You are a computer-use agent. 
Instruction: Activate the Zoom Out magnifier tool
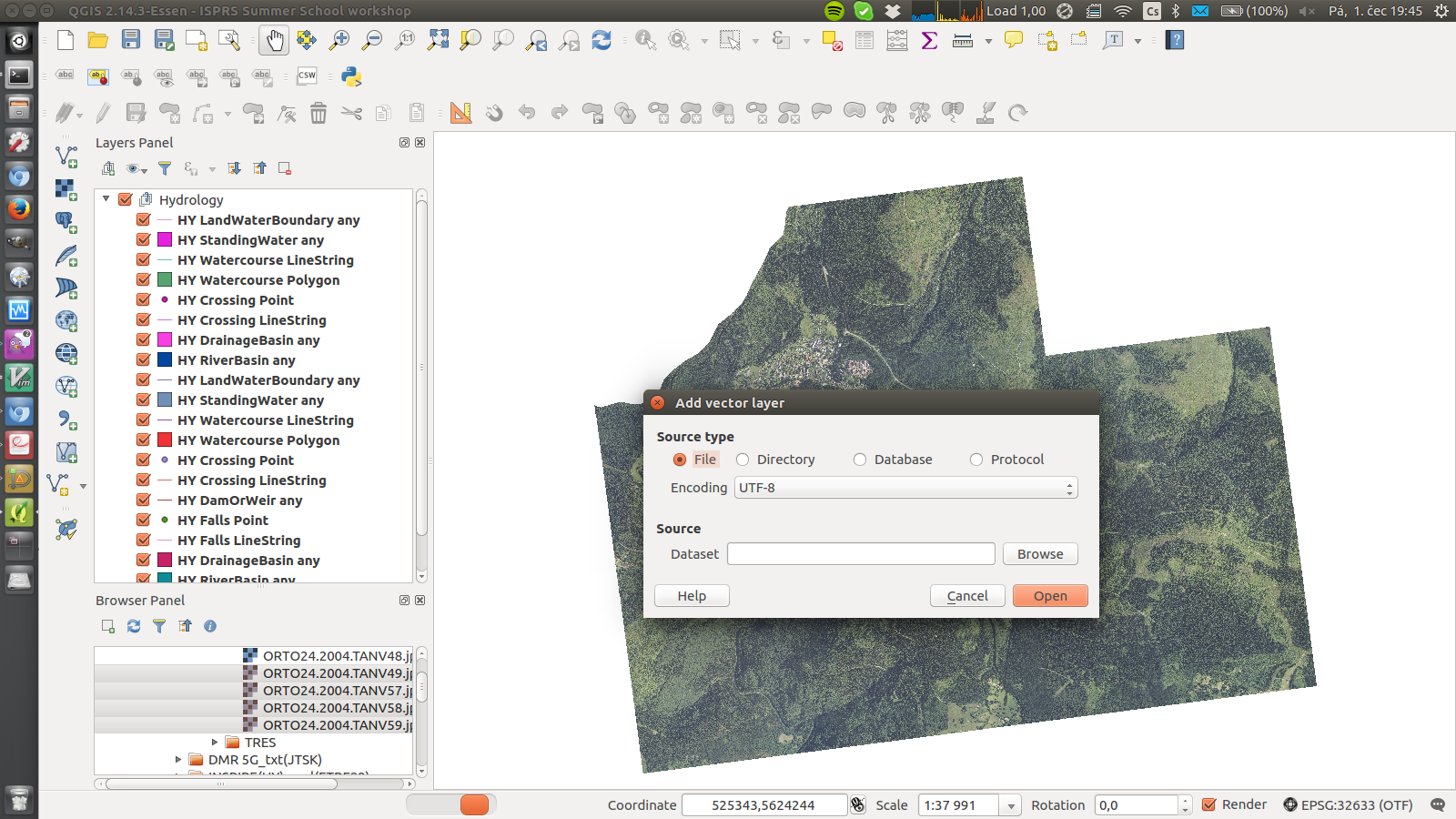coord(372,40)
